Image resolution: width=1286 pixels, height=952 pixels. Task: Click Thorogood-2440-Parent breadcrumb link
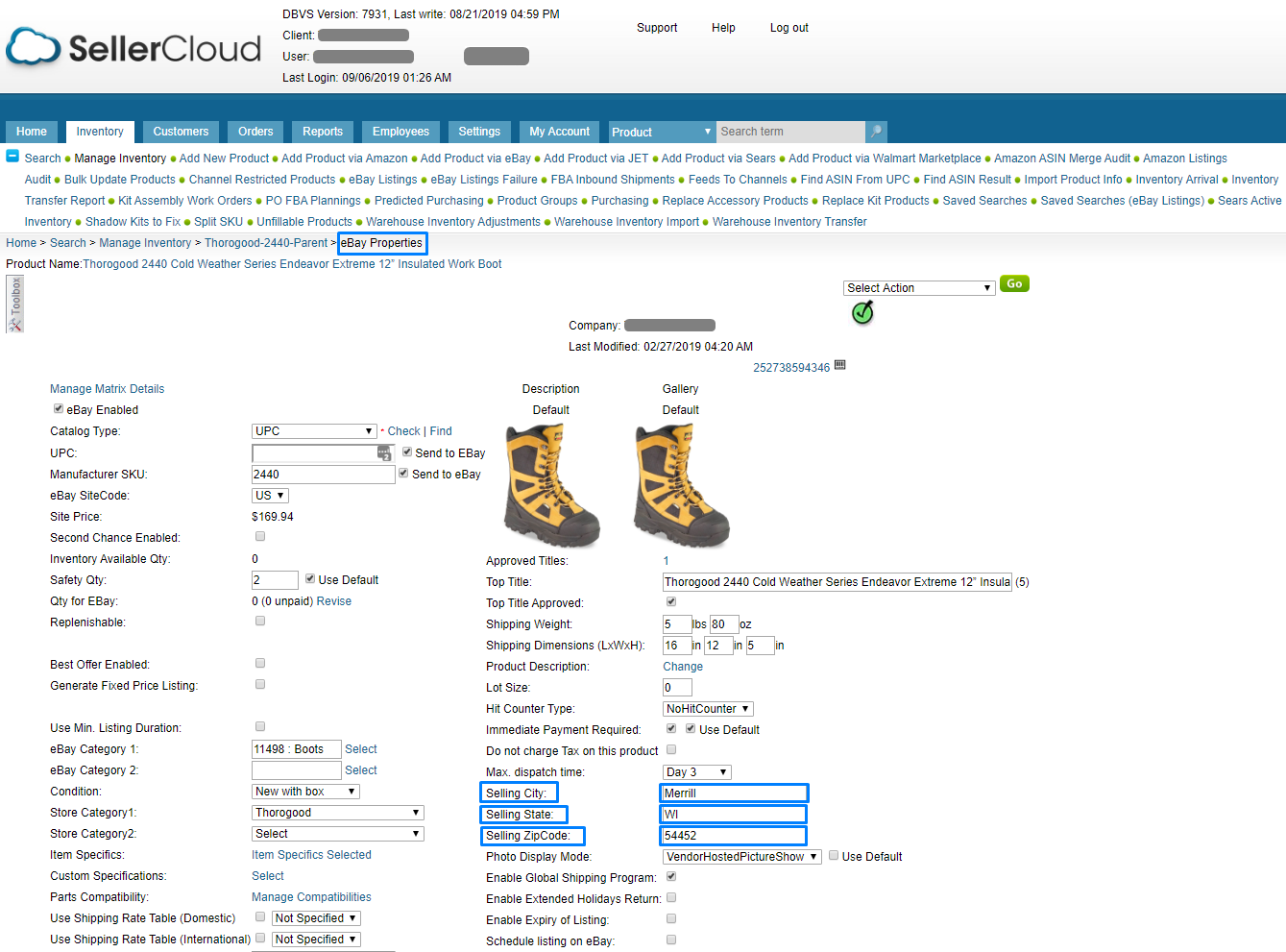pos(266,243)
